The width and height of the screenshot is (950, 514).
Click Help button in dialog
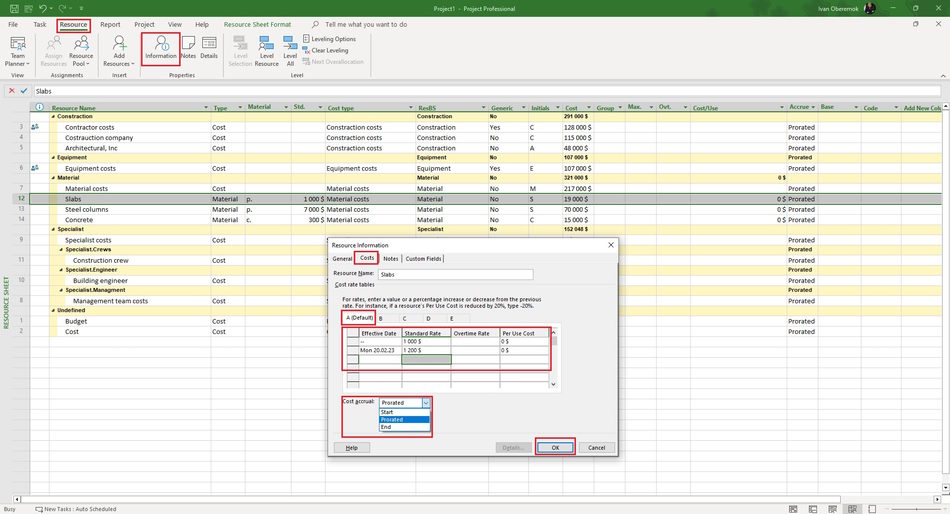click(x=351, y=447)
